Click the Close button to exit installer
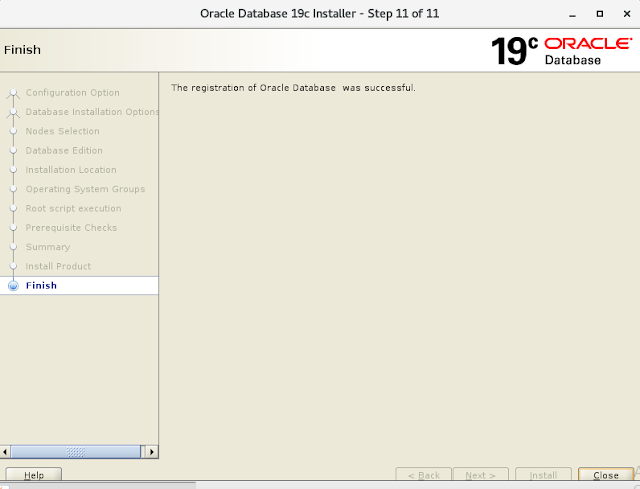This screenshot has width=640, height=489. [x=606, y=475]
